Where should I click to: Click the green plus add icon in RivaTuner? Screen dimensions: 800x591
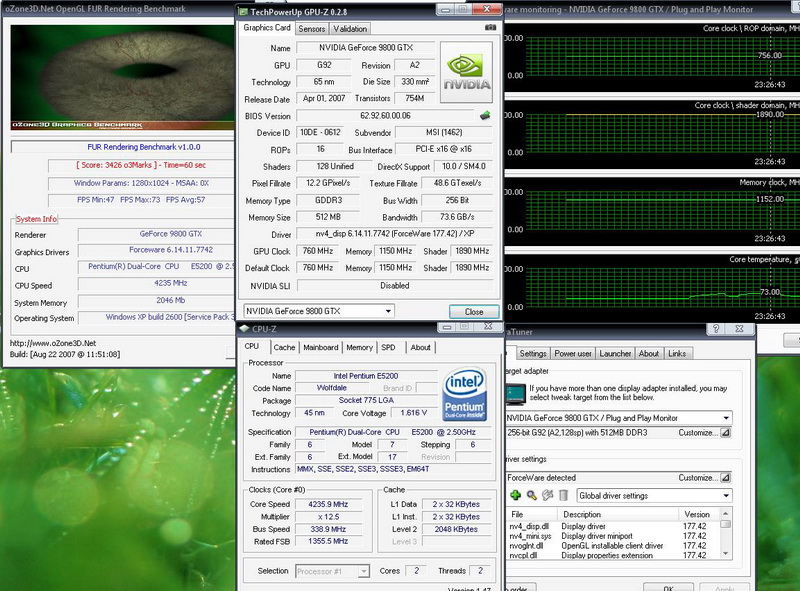[515, 495]
